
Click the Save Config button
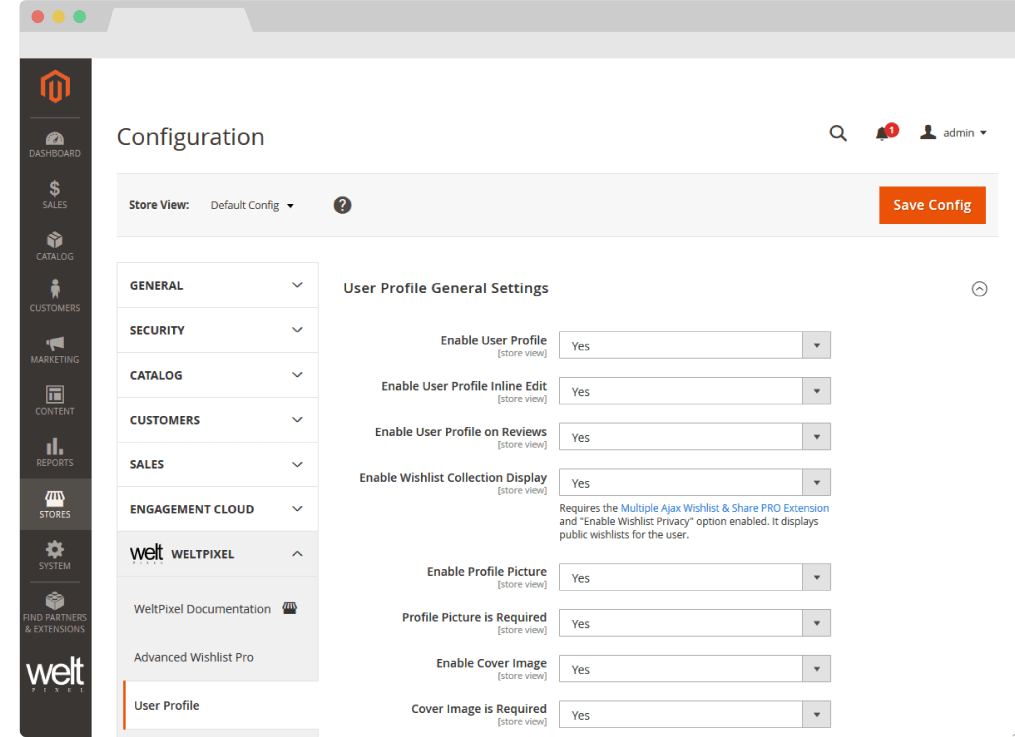point(932,205)
